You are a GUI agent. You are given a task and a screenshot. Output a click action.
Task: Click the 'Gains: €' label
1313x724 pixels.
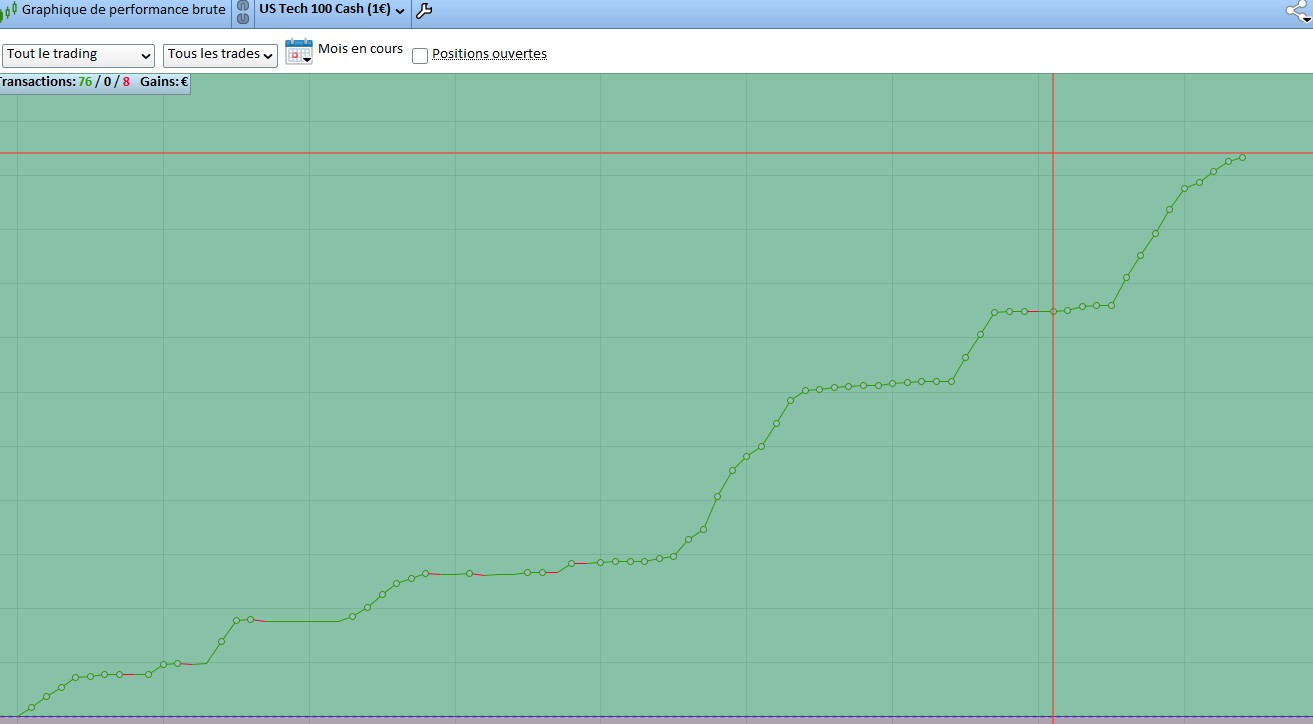(164, 82)
